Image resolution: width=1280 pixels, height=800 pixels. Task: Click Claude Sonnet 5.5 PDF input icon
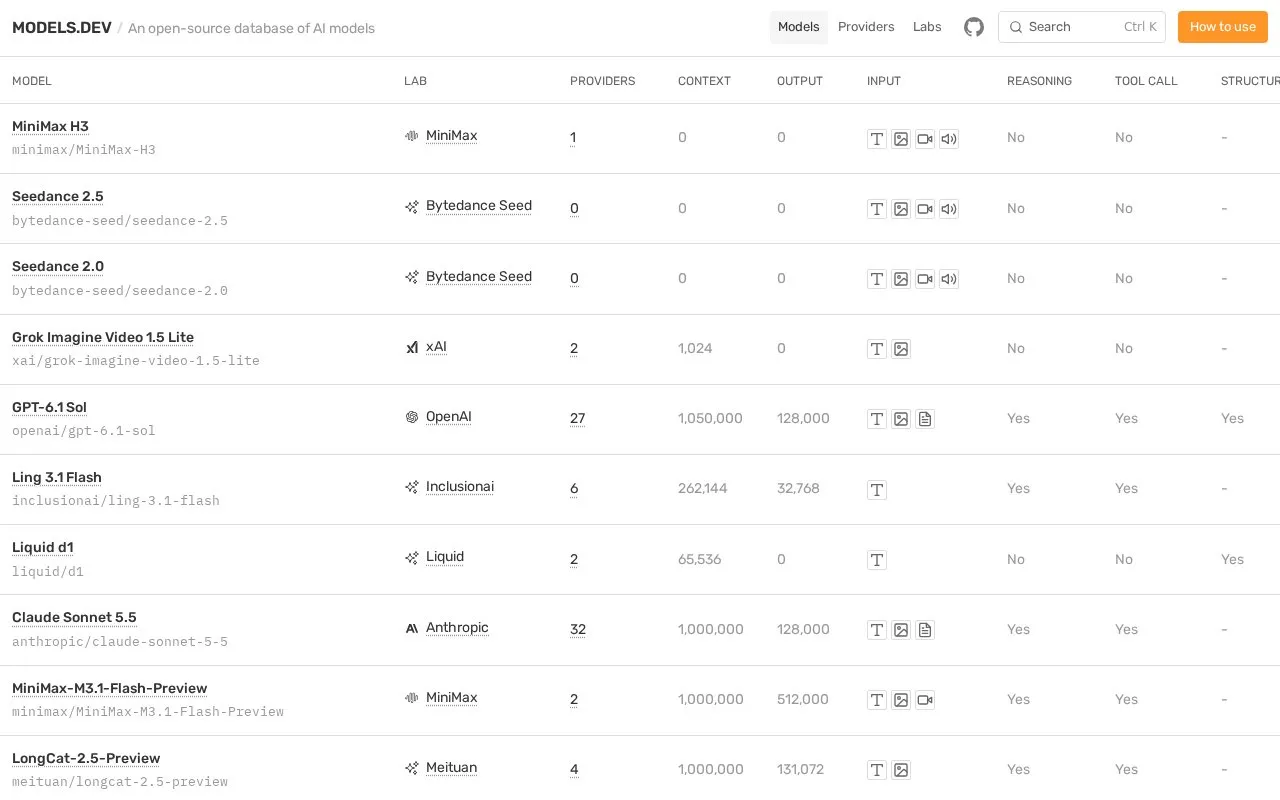tap(925, 630)
